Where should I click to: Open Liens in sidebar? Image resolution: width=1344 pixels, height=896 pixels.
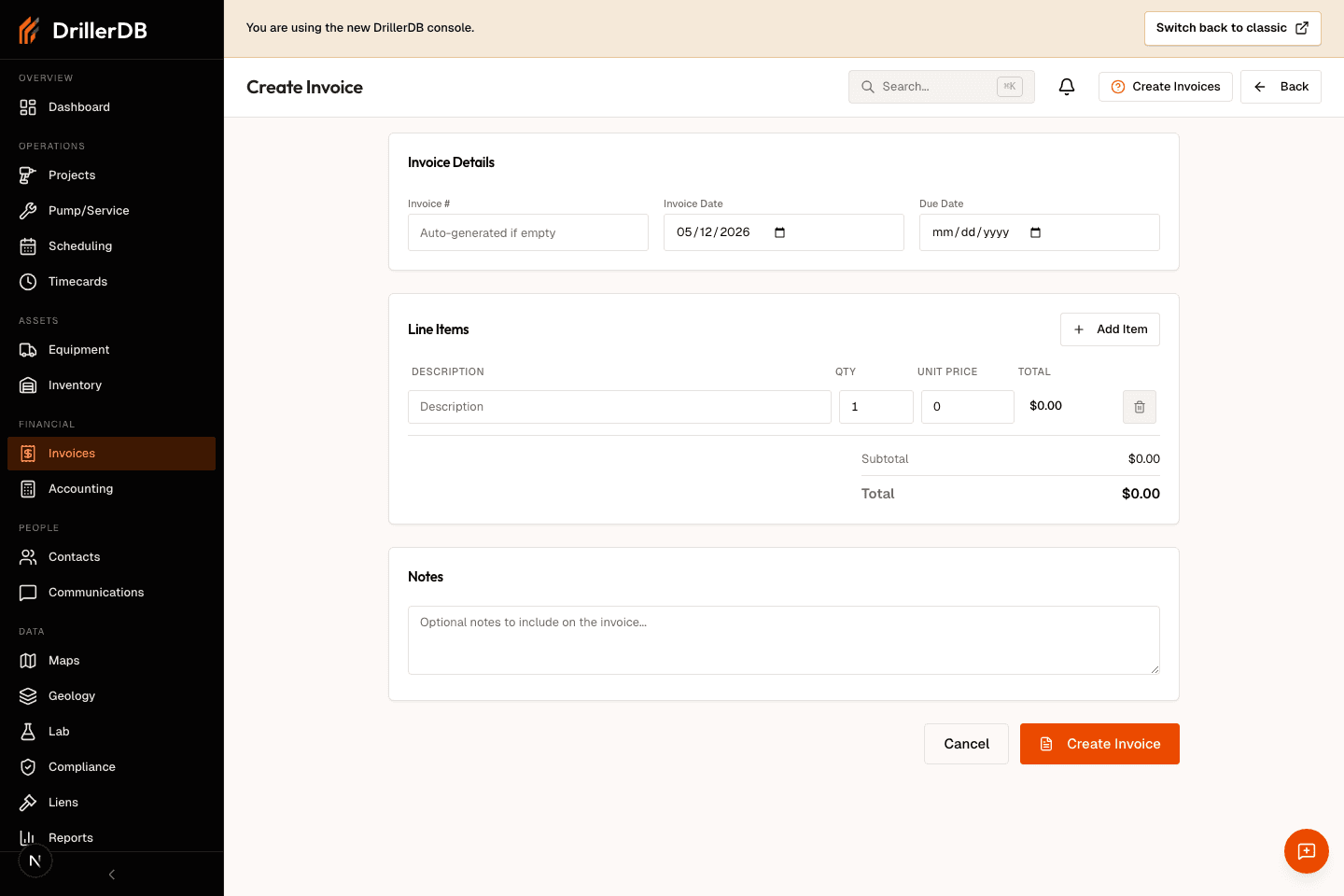[112, 803]
